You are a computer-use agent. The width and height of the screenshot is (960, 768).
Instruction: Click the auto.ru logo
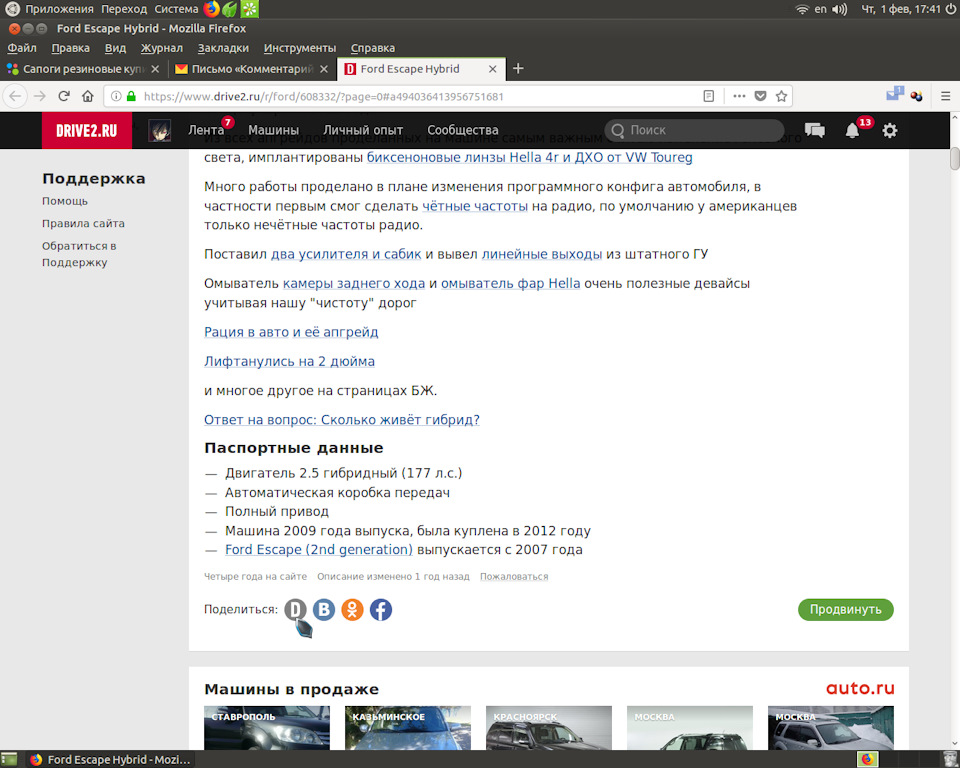pyautogui.click(x=860, y=688)
